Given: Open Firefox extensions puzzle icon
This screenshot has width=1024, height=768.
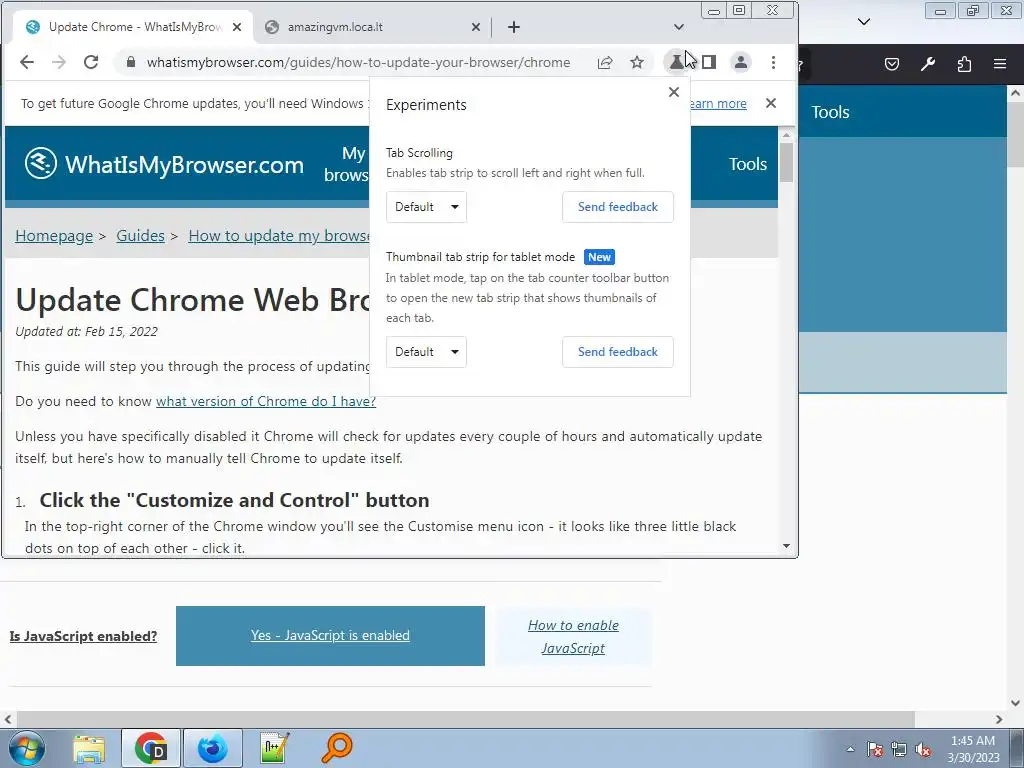Looking at the screenshot, I should tap(964, 64).
